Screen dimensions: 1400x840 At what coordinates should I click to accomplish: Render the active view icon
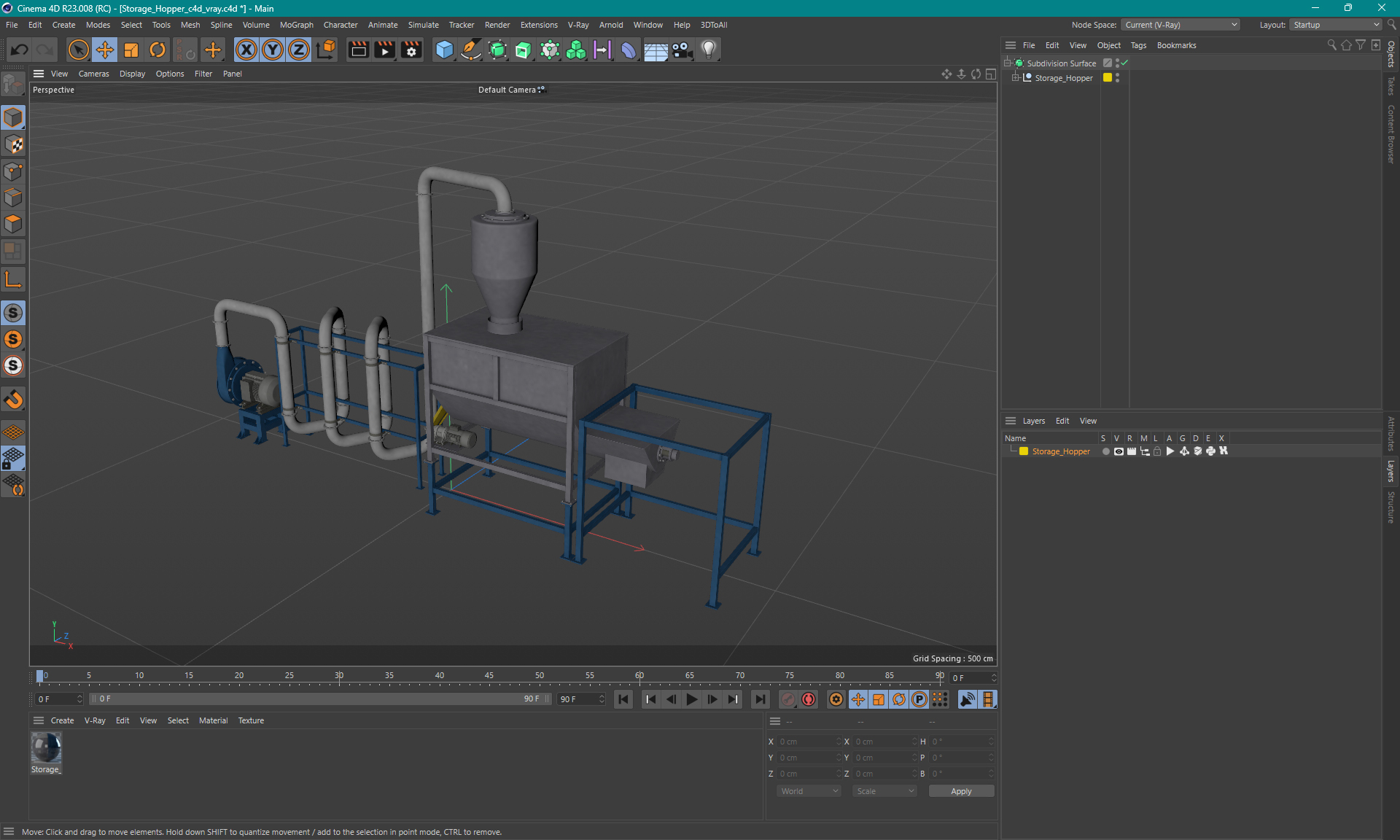pos(358,50)
